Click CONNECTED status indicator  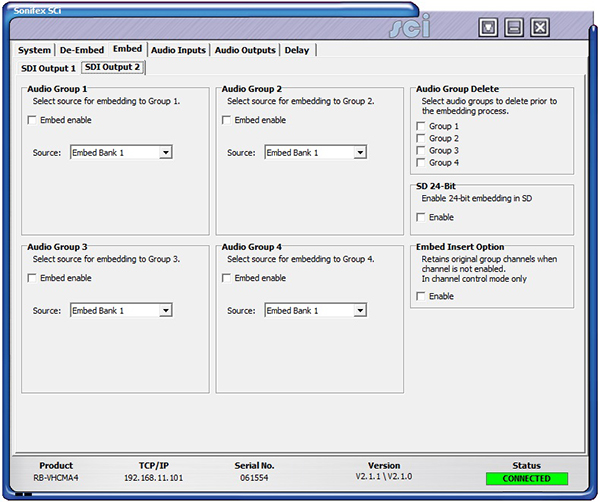click(527, 479)
